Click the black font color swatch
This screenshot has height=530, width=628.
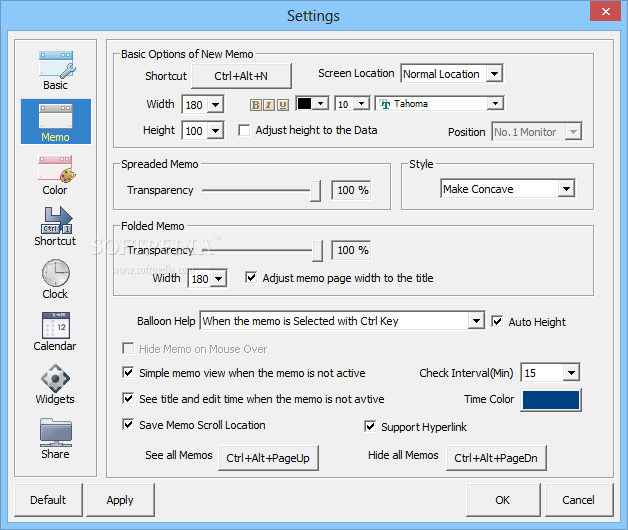304,104
